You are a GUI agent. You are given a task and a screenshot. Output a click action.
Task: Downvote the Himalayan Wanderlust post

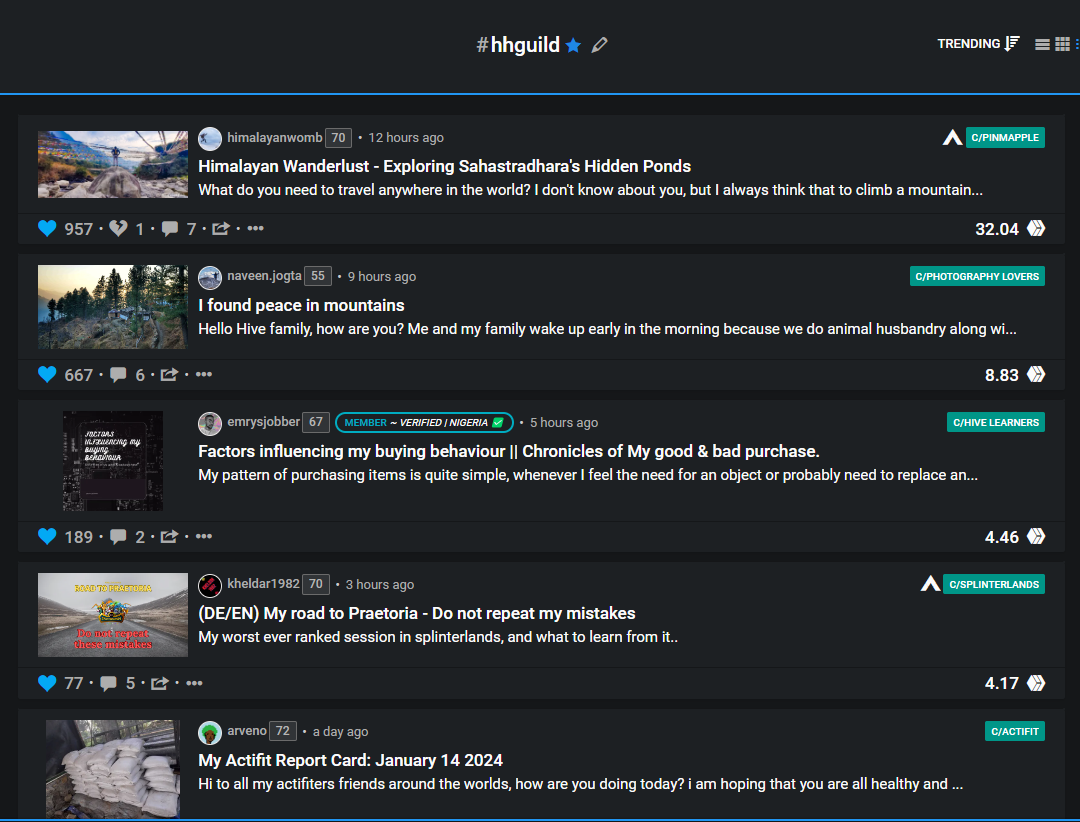[118, 228]
